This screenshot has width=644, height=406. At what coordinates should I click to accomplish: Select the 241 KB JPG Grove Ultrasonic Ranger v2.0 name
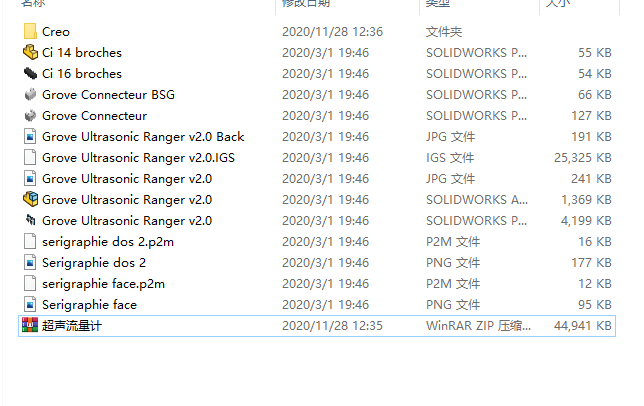(x=127, y=179)
